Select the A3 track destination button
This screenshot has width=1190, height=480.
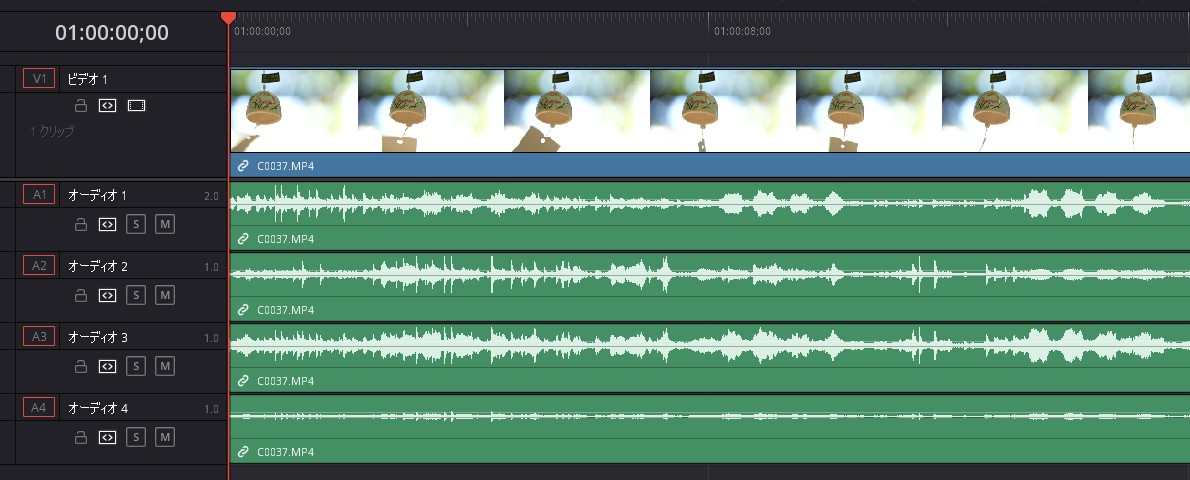pos(39,337)
